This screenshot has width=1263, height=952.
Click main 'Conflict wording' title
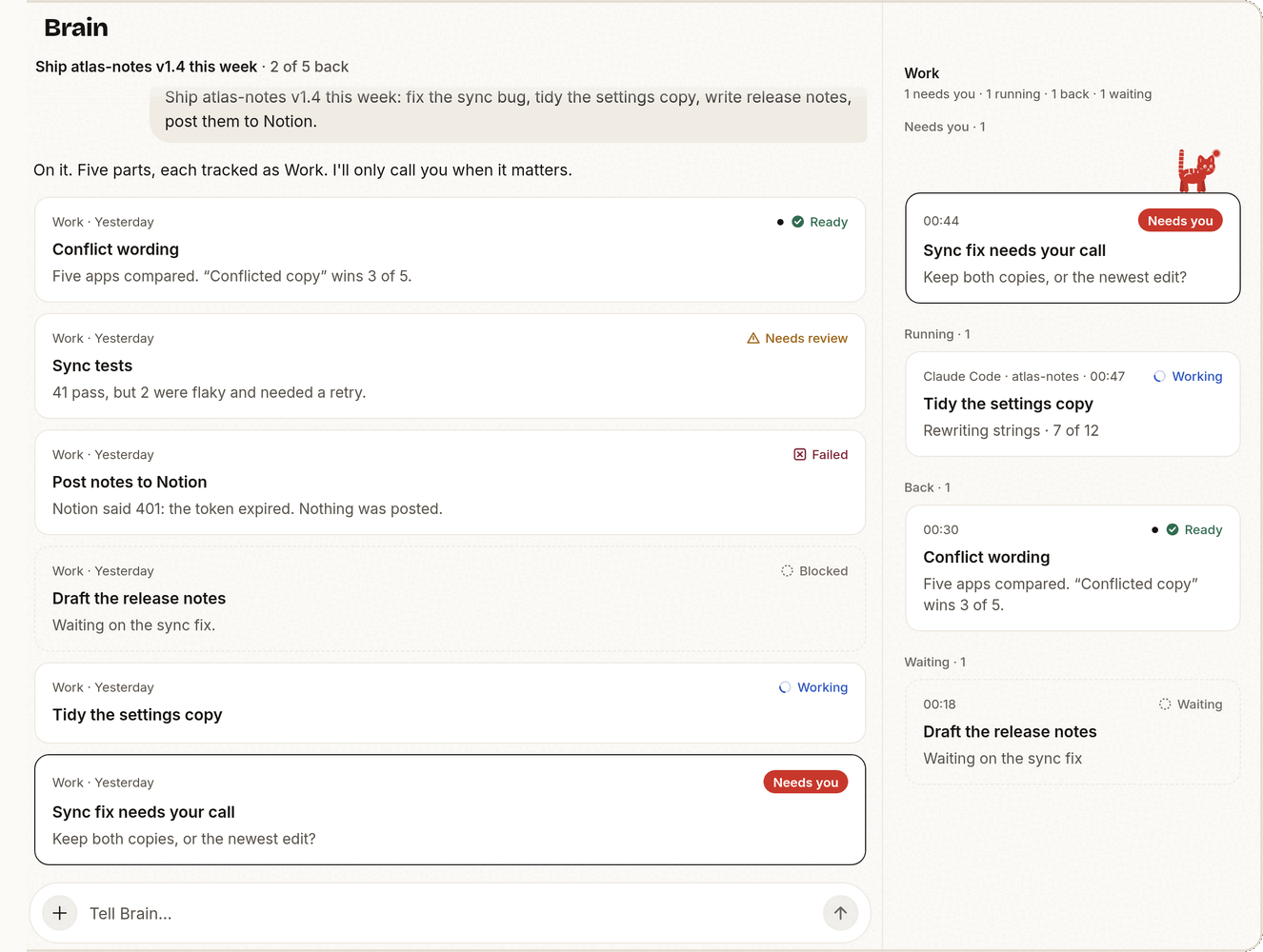(115, 249)
